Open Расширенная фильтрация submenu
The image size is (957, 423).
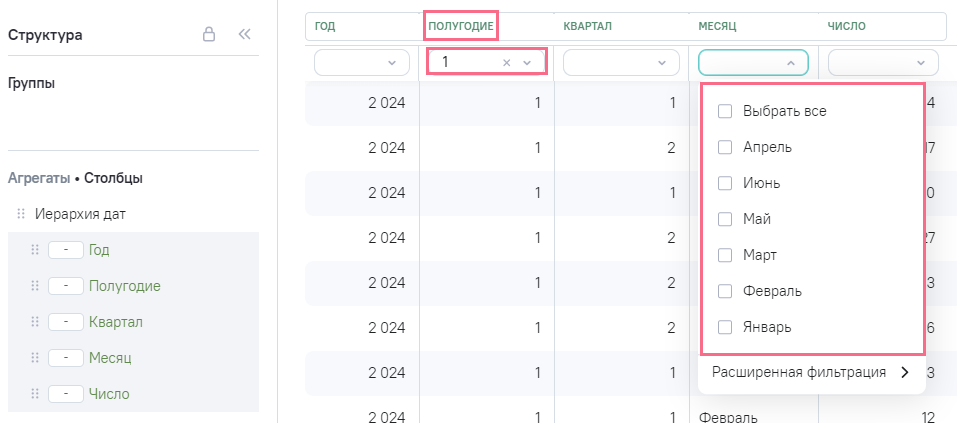coord(810,373)
